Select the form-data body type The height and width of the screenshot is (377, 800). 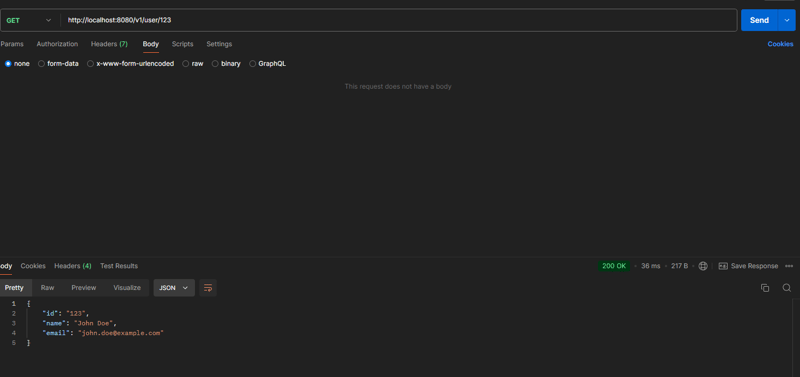(x=58, y=64)
